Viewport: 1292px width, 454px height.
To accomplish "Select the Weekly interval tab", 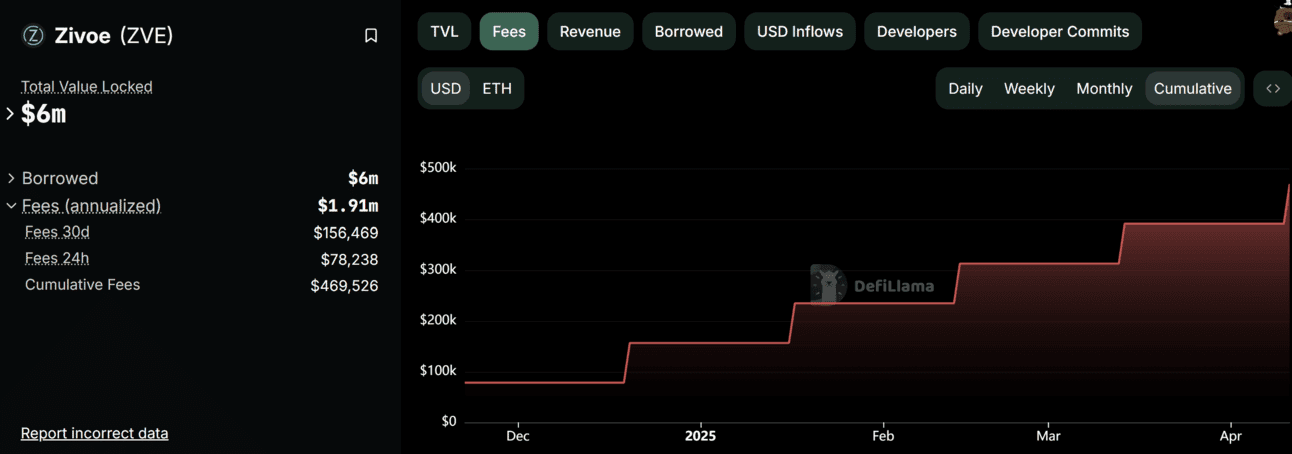I will pyautogui.click(x=1029, y=88).
